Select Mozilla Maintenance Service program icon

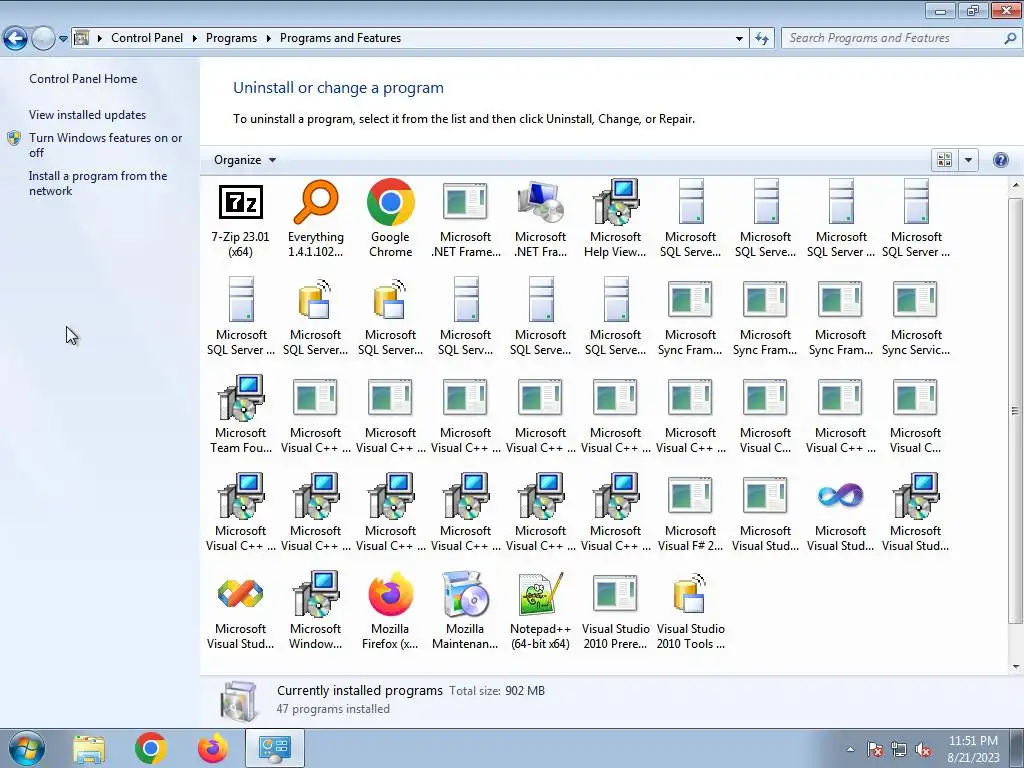click(465, 610)
